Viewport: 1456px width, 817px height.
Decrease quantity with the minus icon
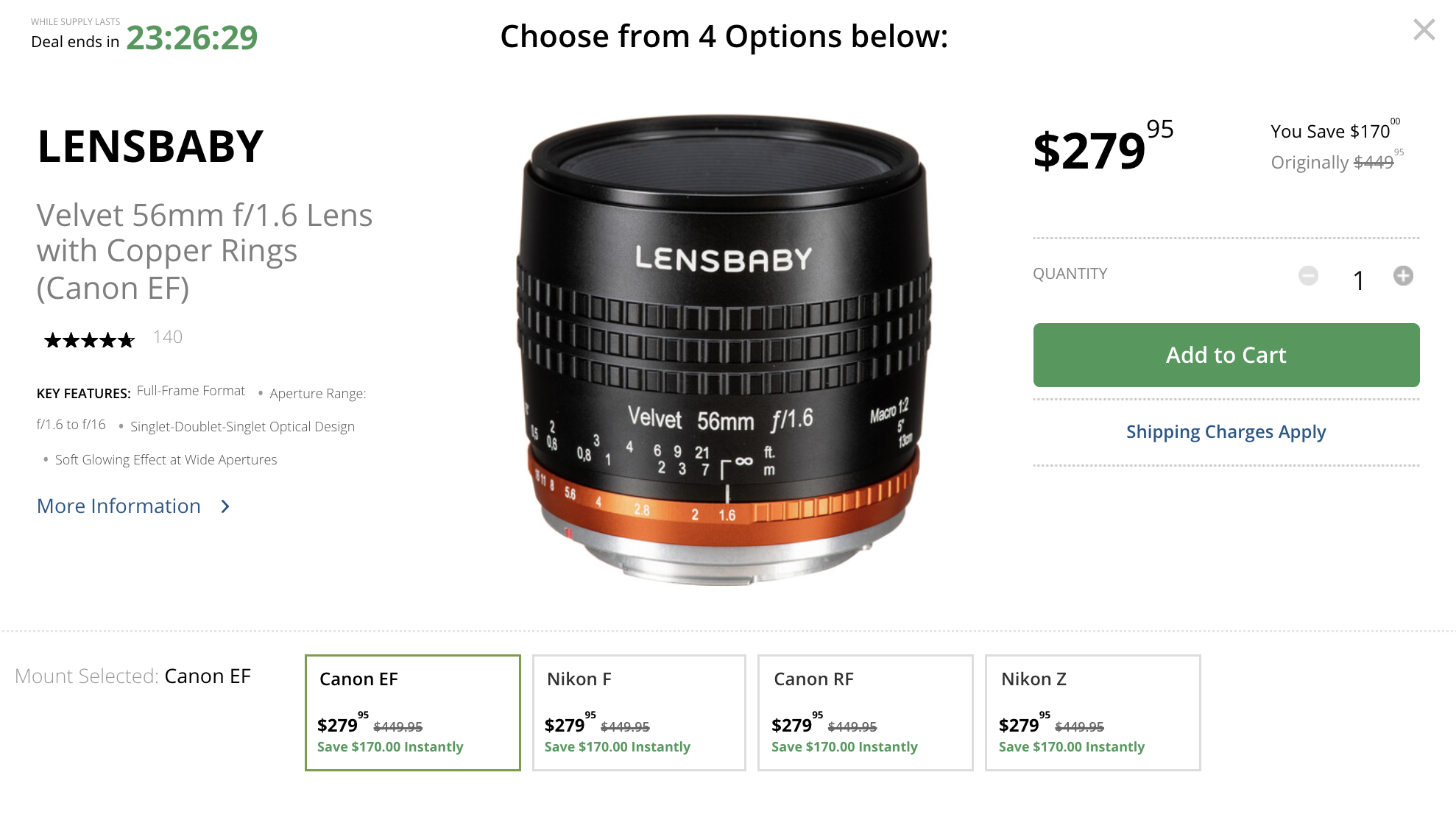pos(1308,276)
